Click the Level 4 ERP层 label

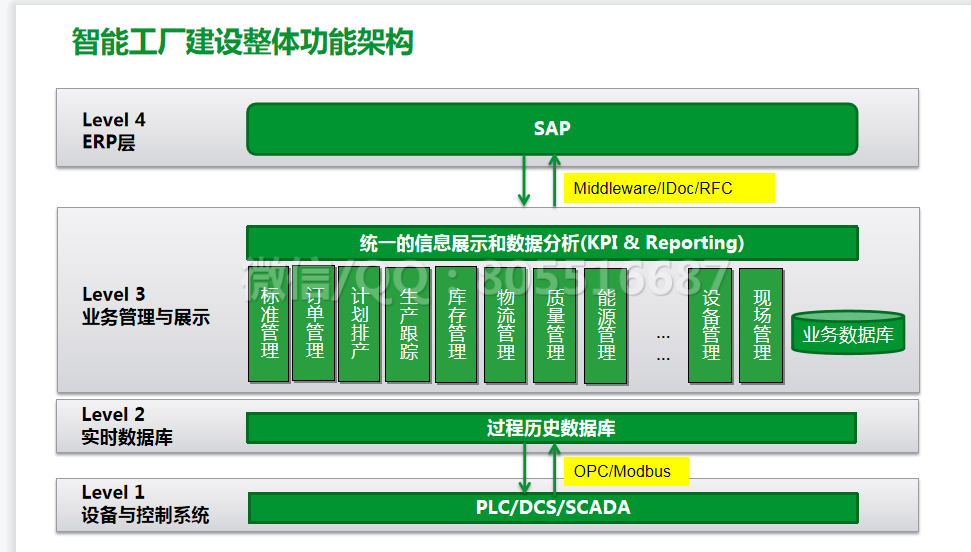coord(114,131)
